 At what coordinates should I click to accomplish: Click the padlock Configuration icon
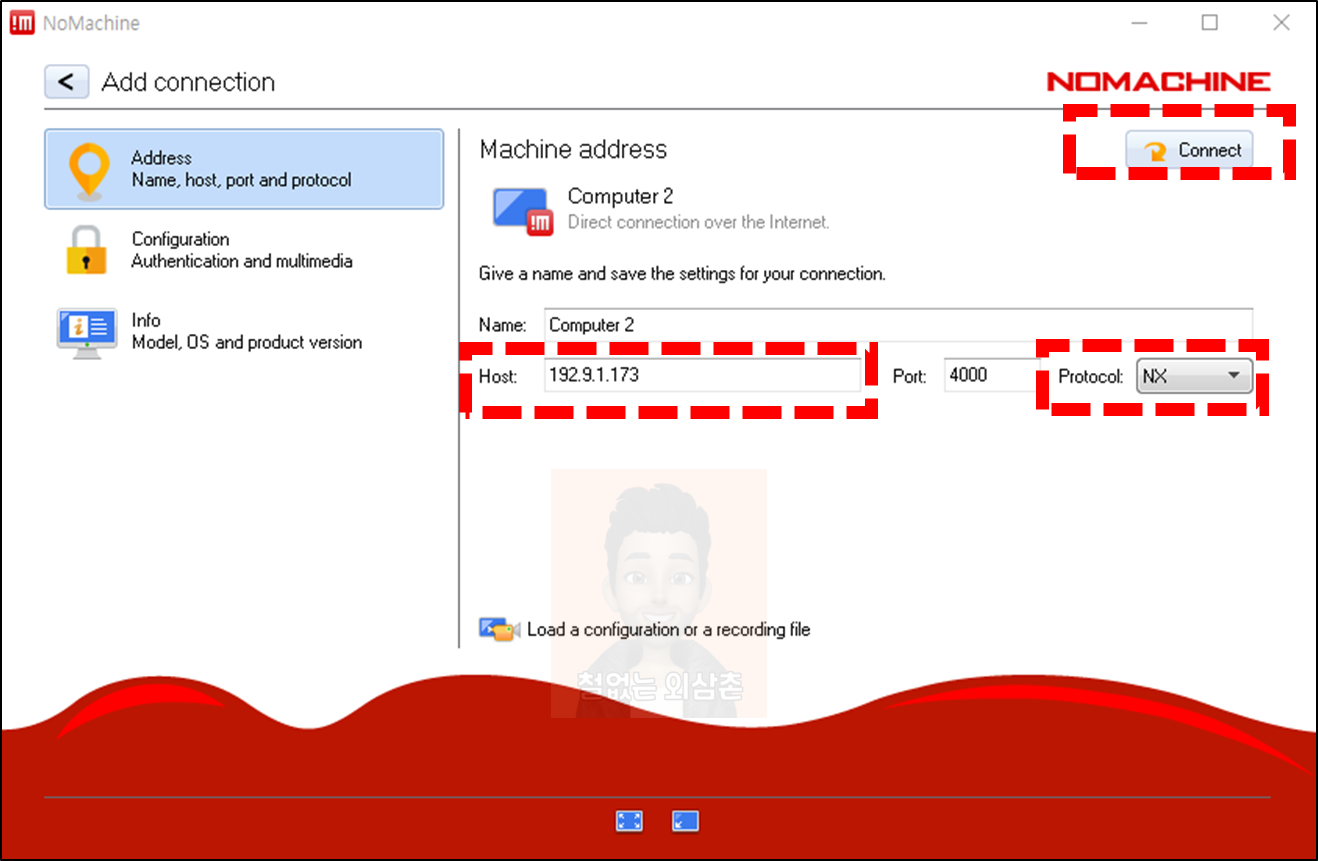86,250
